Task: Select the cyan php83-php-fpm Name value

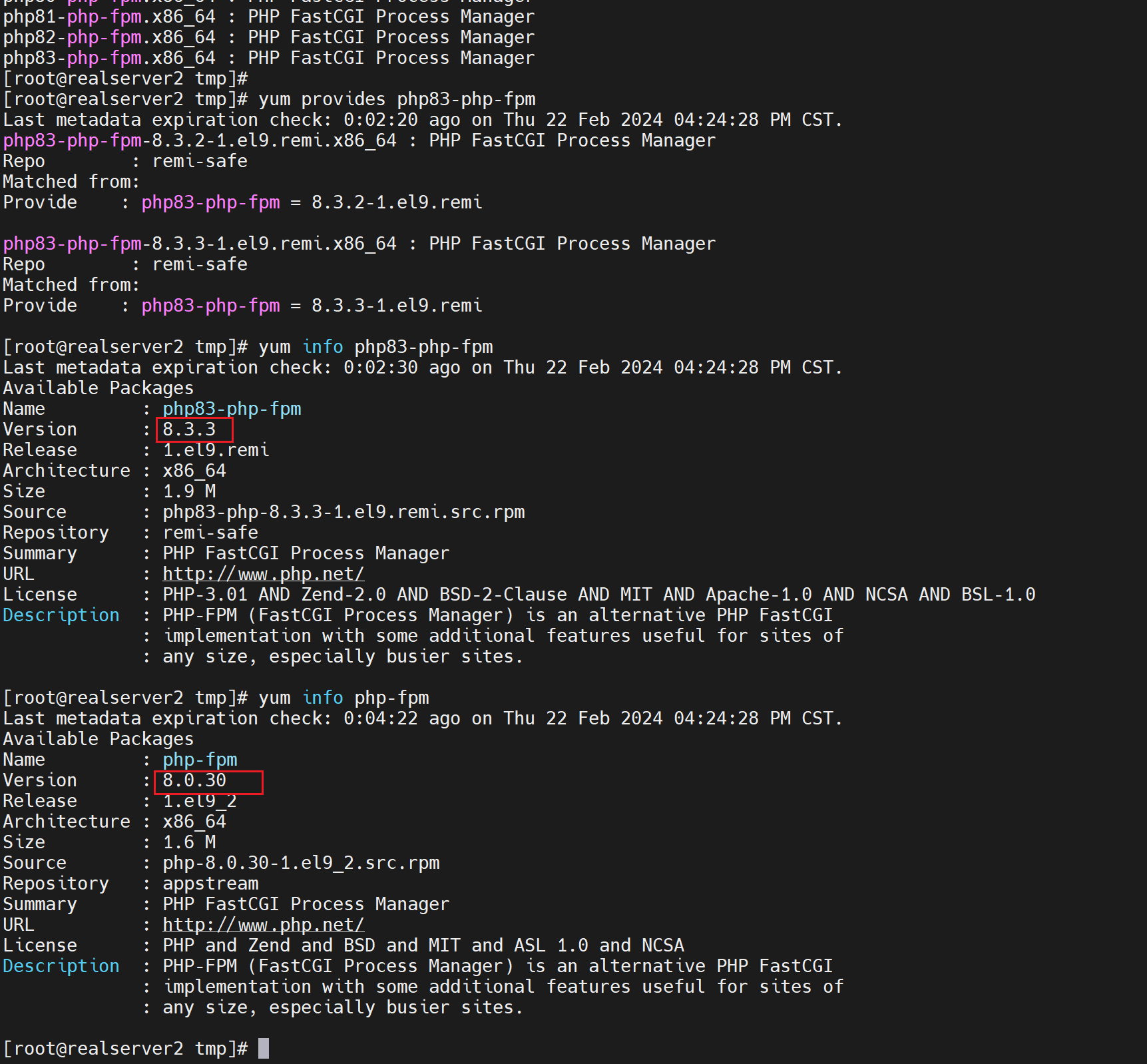Action: point(232,409)
